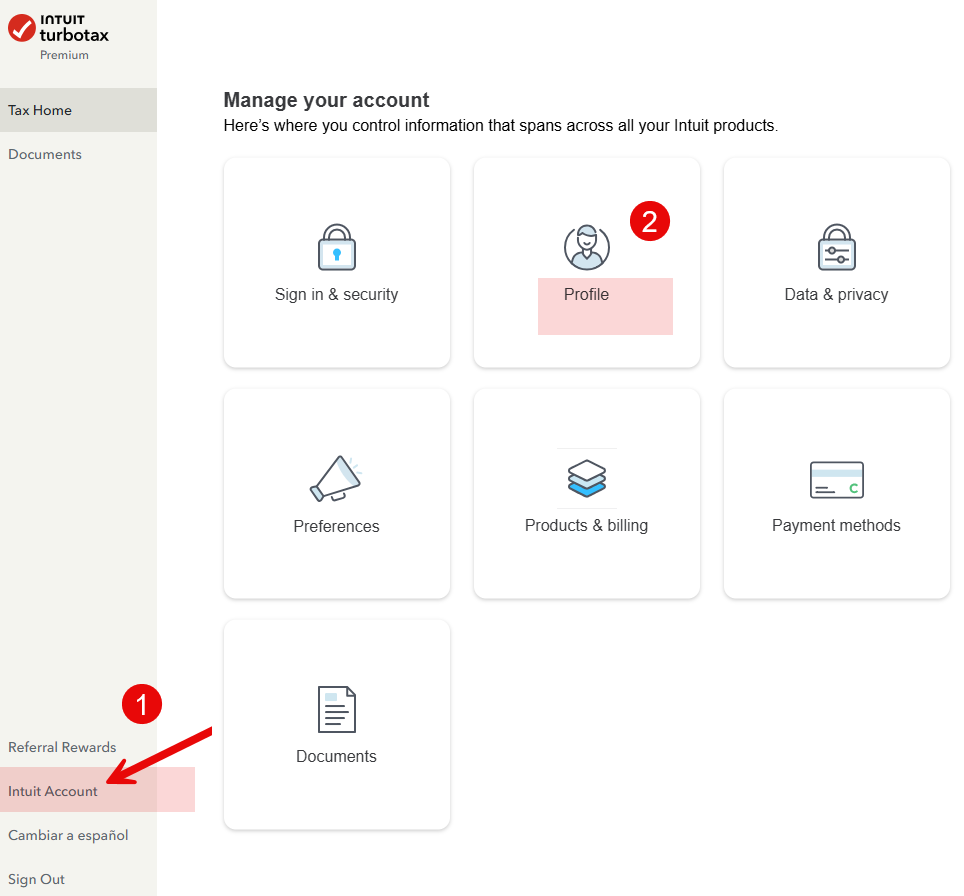Click the 'intuit turbotax' wordmark
This screenshot has height=896, width=964.
[x=74, y=28]
